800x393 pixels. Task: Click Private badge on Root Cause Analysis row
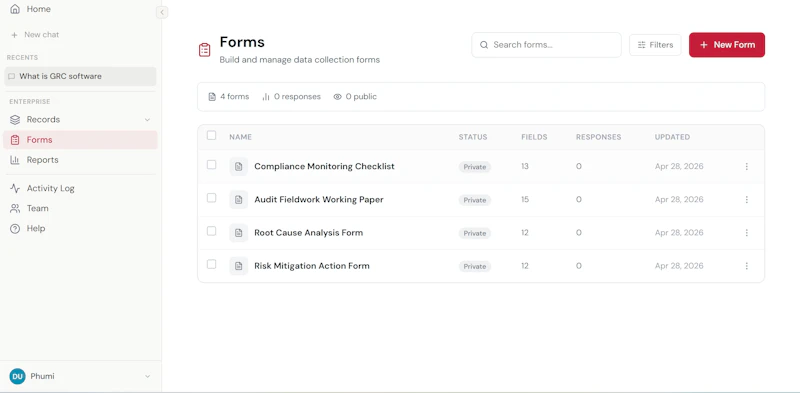(x=474, y=233)
